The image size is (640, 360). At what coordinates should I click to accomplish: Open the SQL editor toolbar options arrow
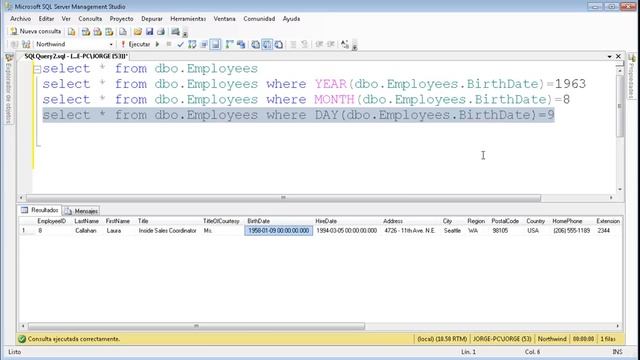[x=354, y=46]
